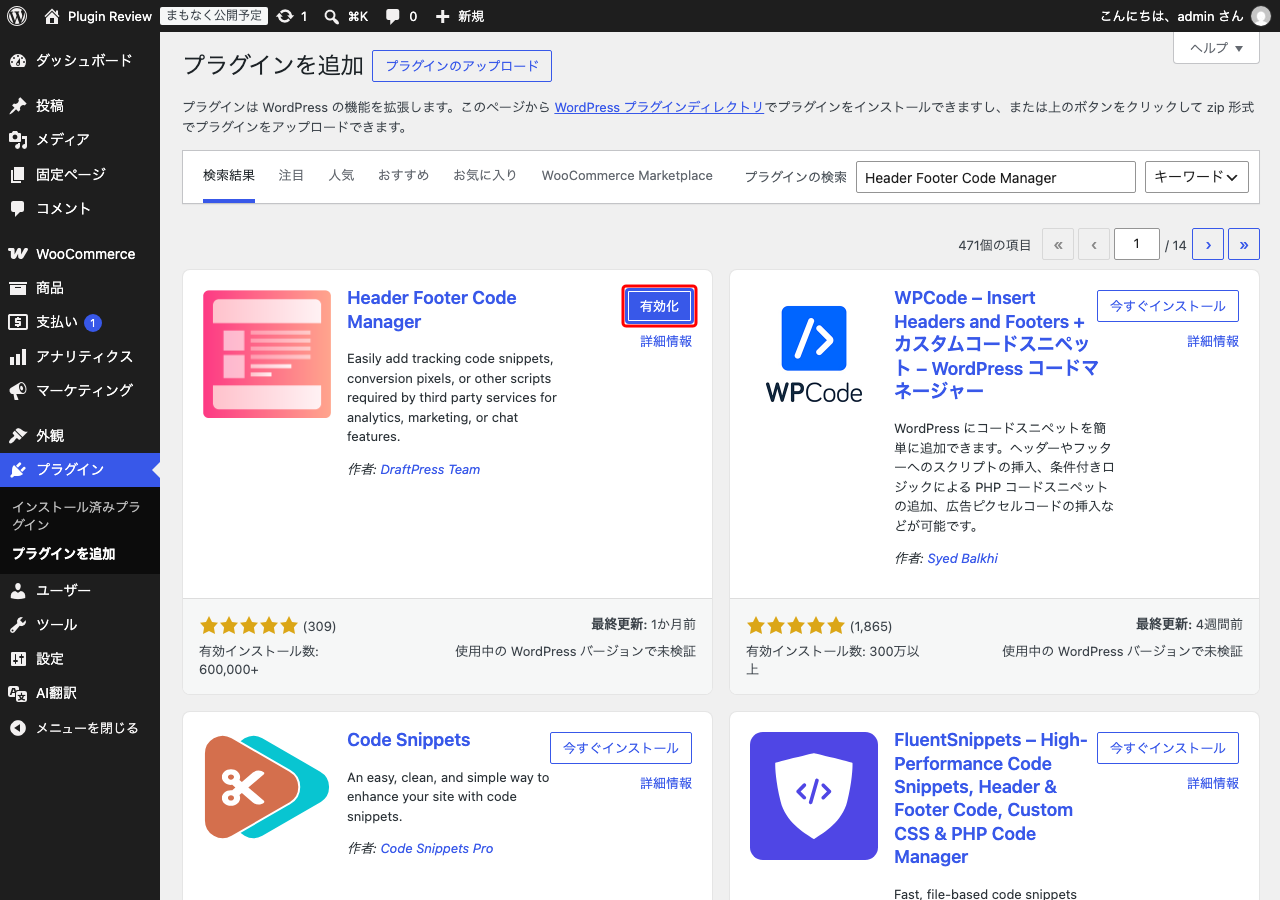Click the FluentSnippets shield logo thumbnail
This screenshot has width=1280, height=900.
[x=814, y=796]
